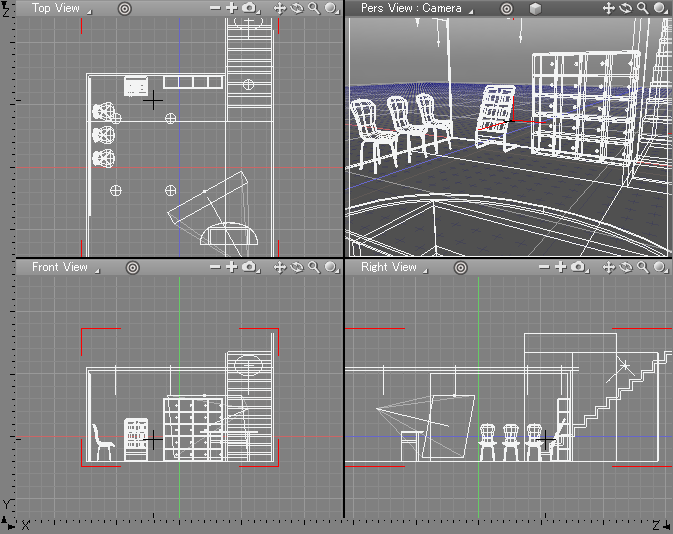Zoom in with plus in Front View

(232, 267)
